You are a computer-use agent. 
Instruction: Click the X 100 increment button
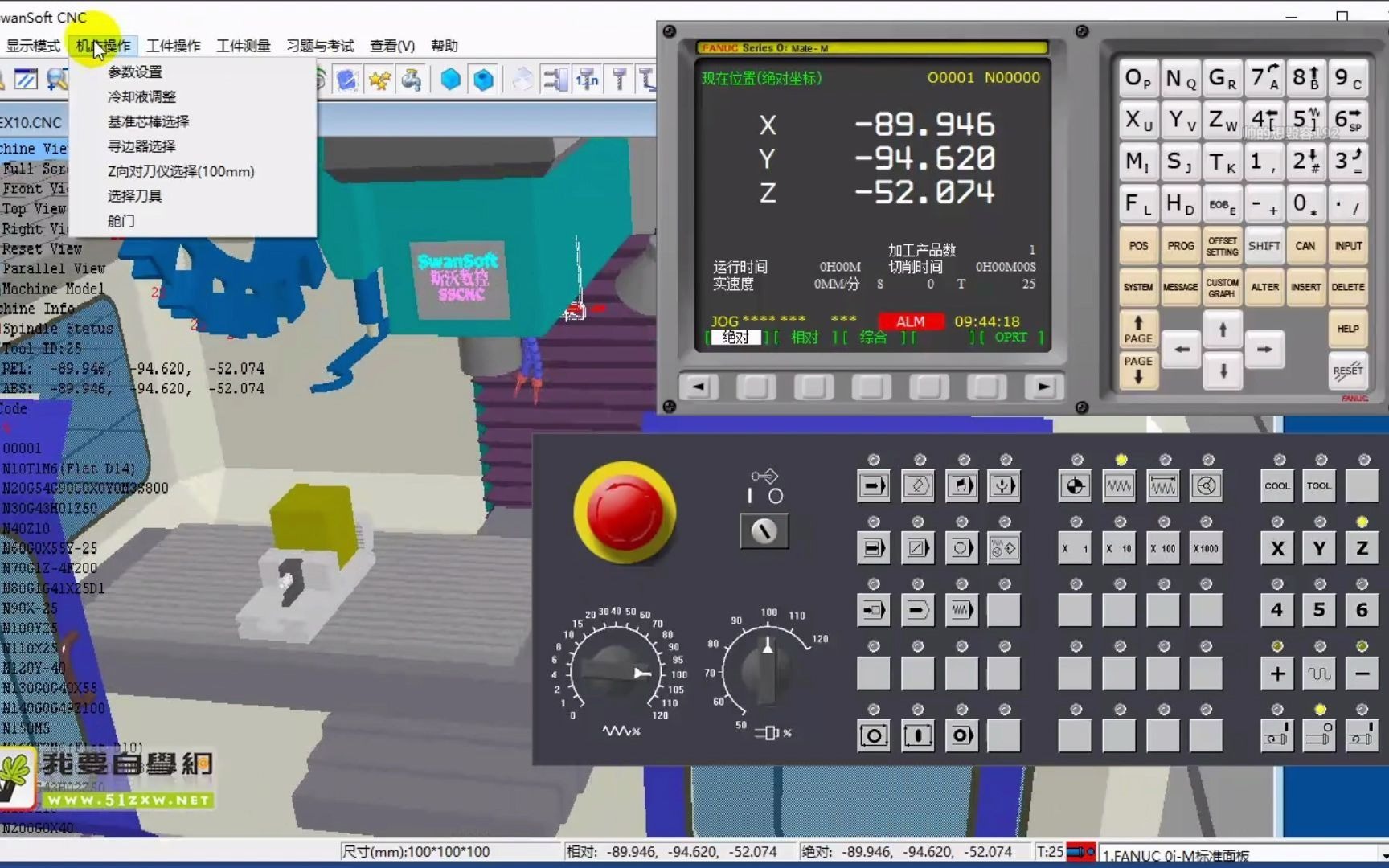click(1162, 548)
